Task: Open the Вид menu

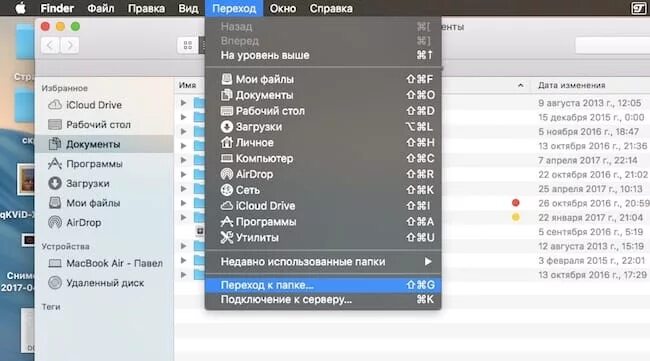Action: click(188, 8)
